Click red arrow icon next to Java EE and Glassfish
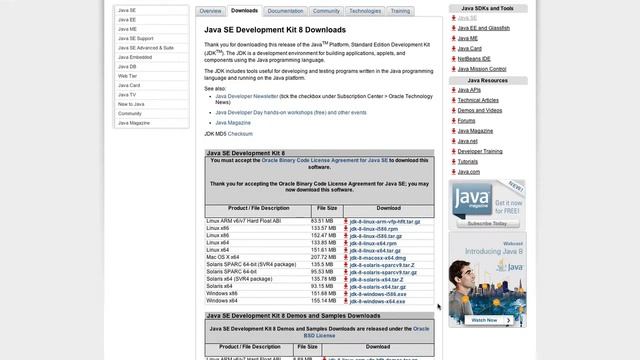This screenshot has height=360, width=640. [453, 28]
